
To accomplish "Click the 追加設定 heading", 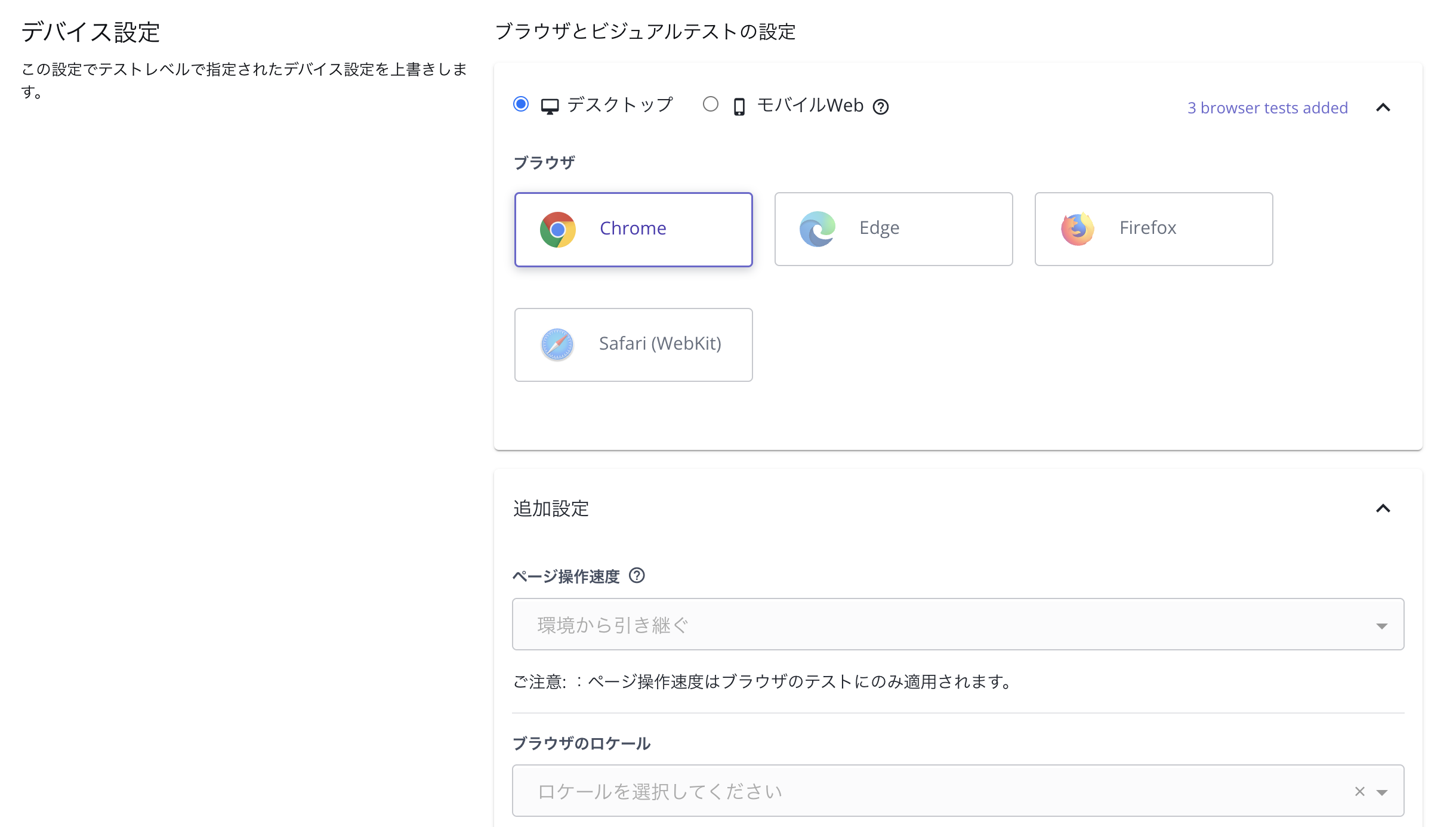I will [x=551, y=508].
